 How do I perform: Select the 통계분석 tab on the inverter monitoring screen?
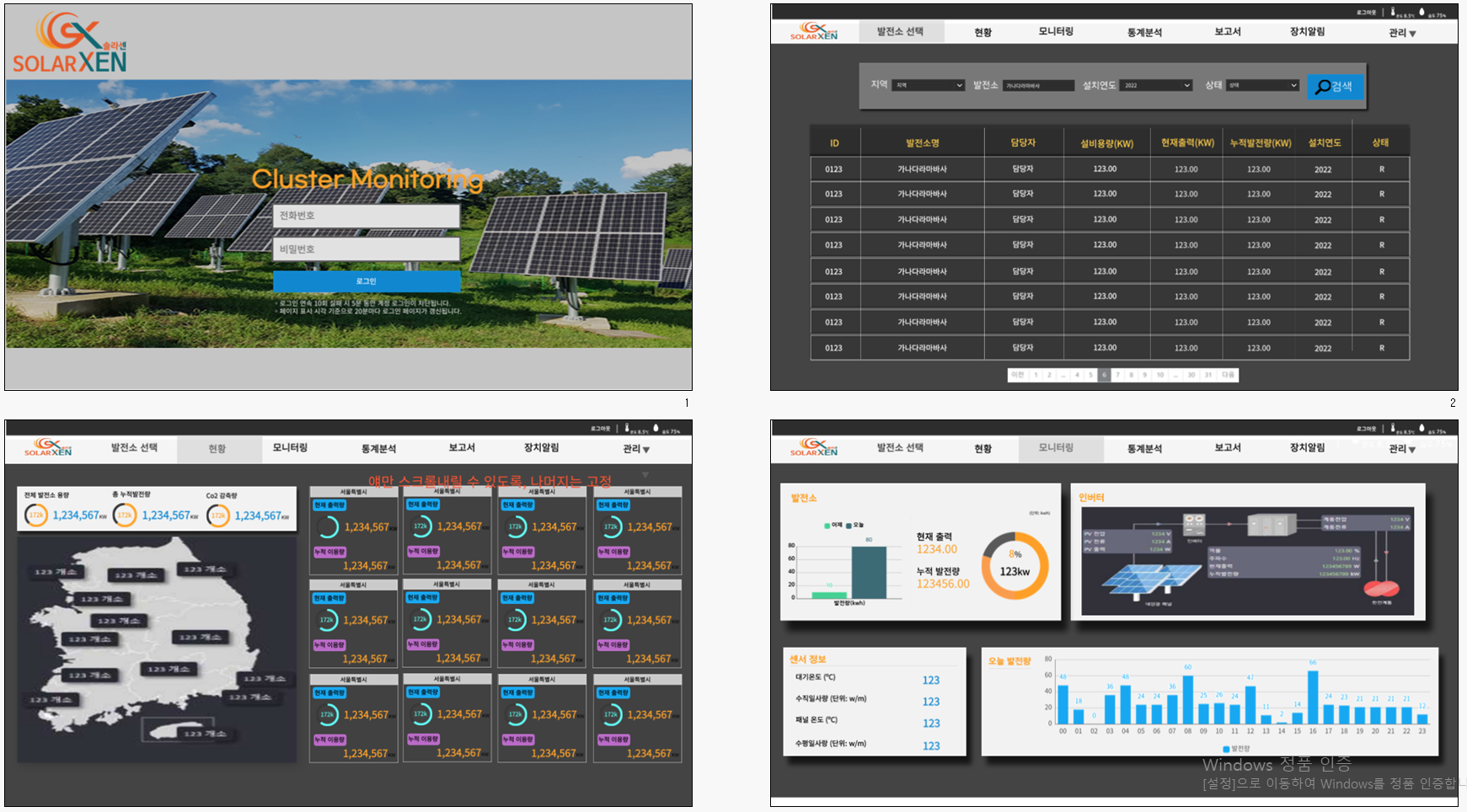[x=1144, y=448]
